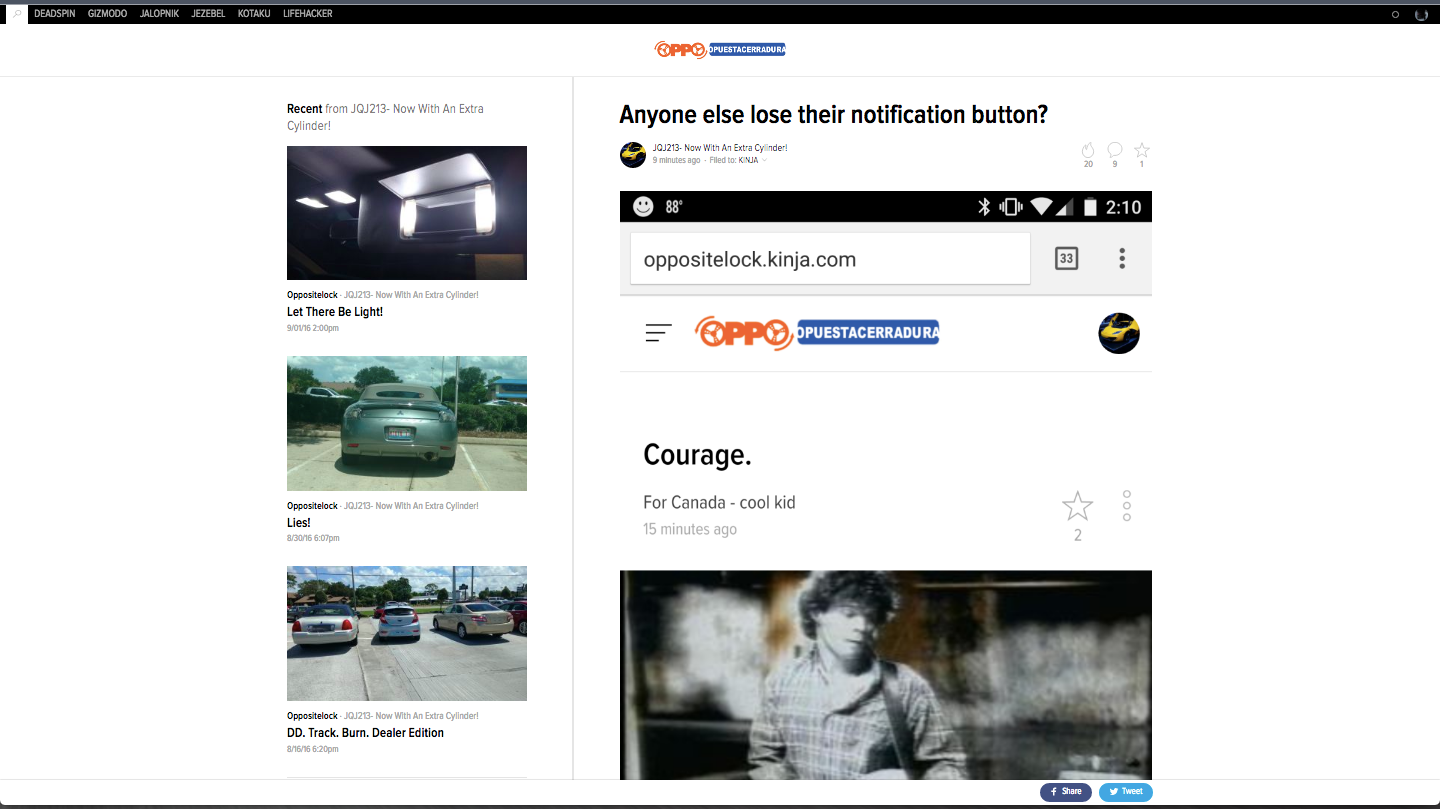Go to Kotaku in the top navigation
This screenshot has width=1440, height=809.
click(x=254, y=14)
